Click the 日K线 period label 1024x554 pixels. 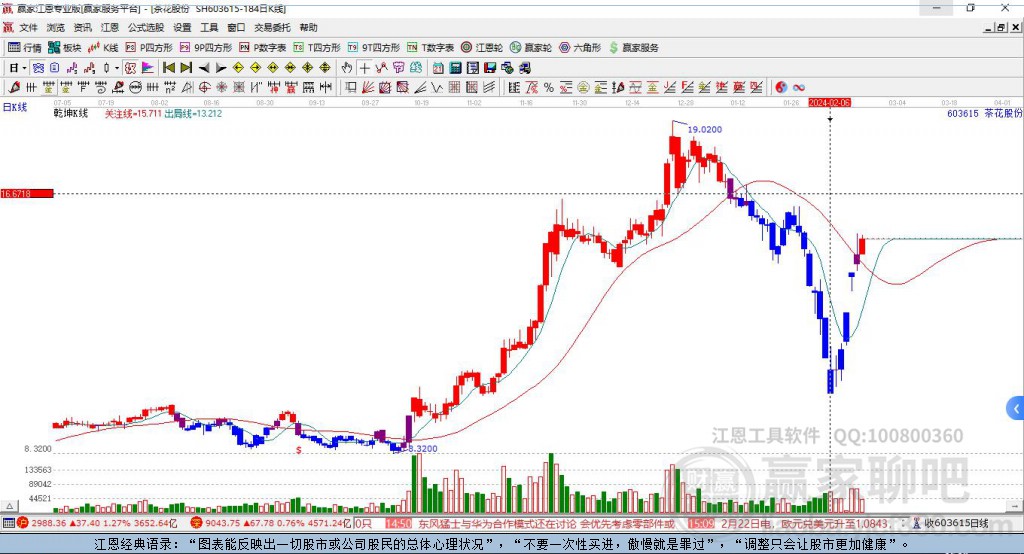pyautogui.click(x=15, y=107)
